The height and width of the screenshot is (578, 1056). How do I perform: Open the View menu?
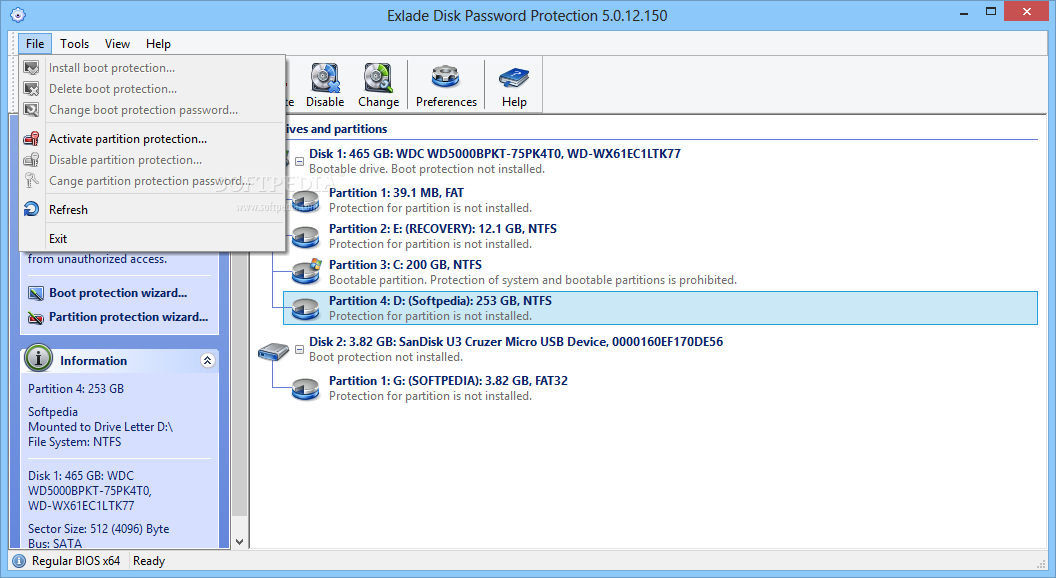tap(117, 44)
